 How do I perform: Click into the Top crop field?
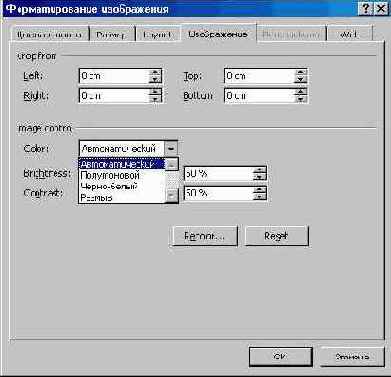click(260, 76)
